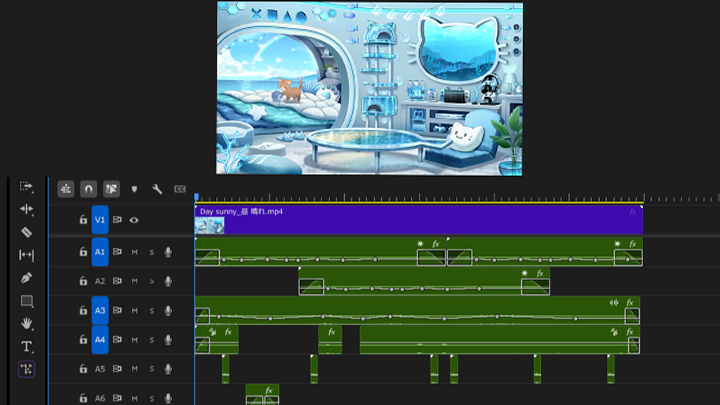Click the program monitor preview image
720x405 pixels.
[x=369, y=88]
